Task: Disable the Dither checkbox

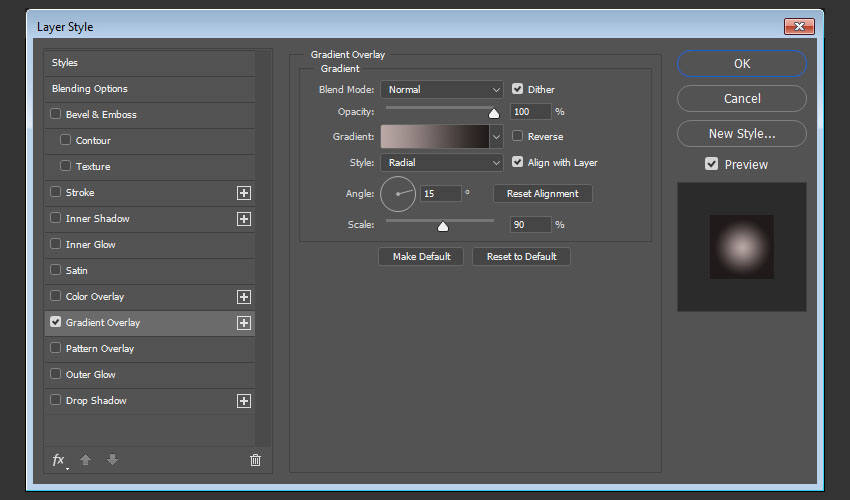Action: coord(518,89)
